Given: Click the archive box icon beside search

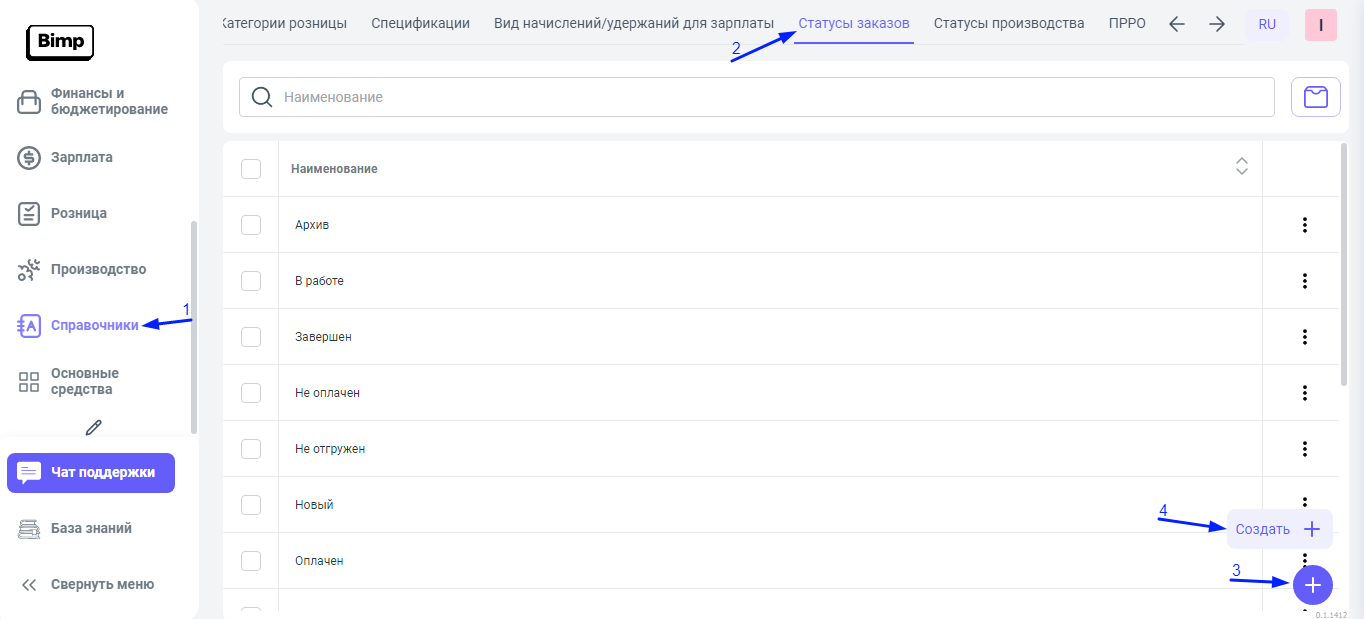Looking at the screenshot, I should tap(1316, 97).
